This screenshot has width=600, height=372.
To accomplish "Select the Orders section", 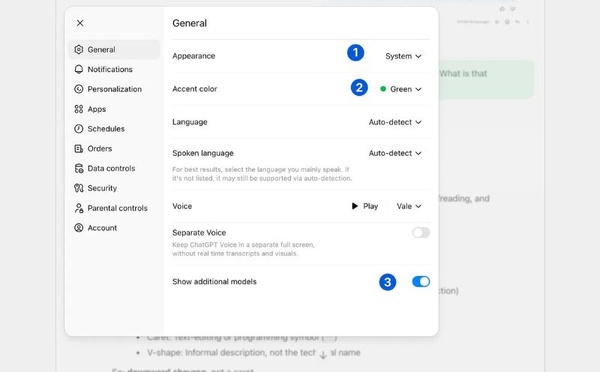I will point(114,148).
